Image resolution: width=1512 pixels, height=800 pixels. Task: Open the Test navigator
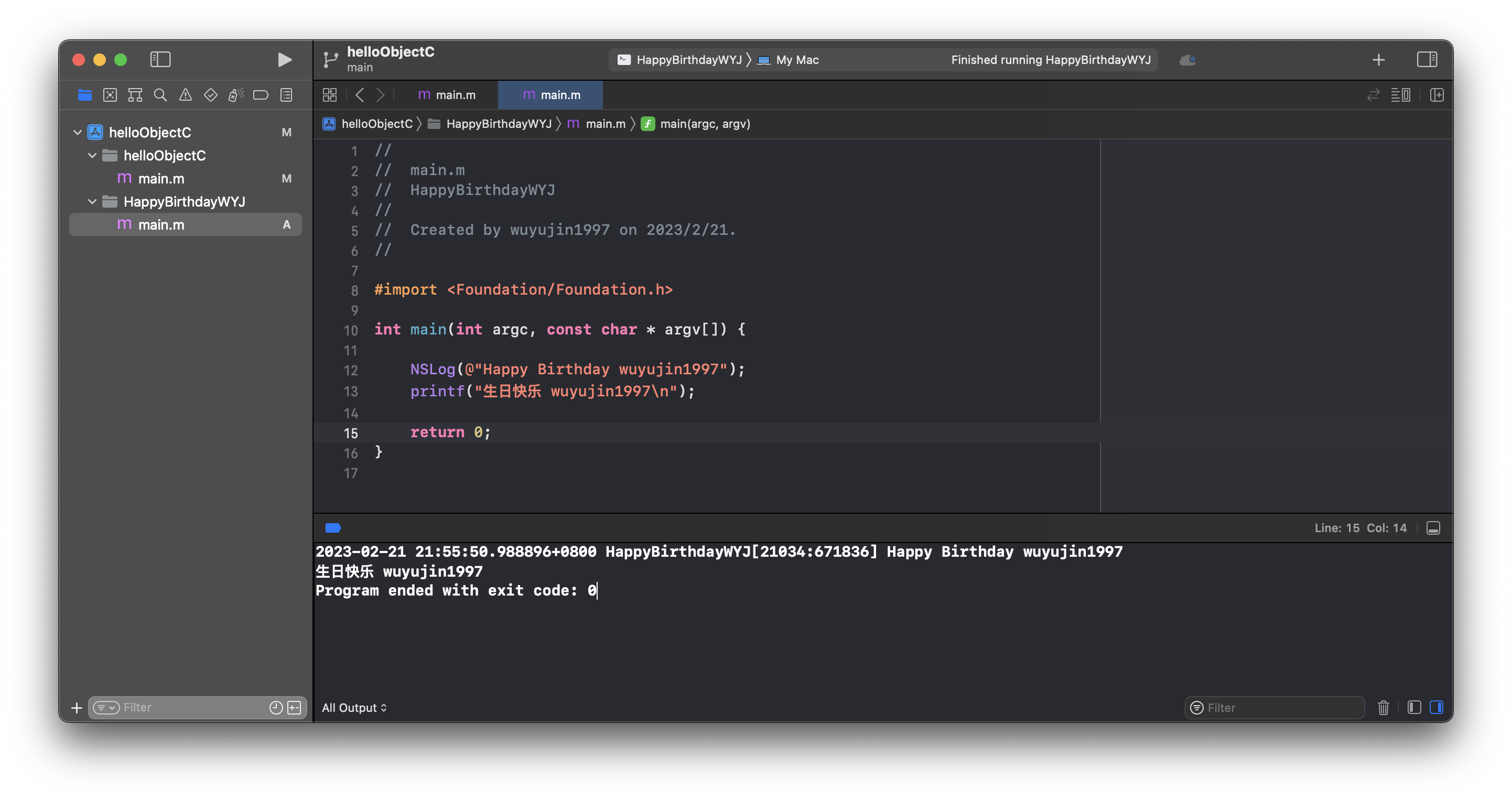[x=211, y=95]
